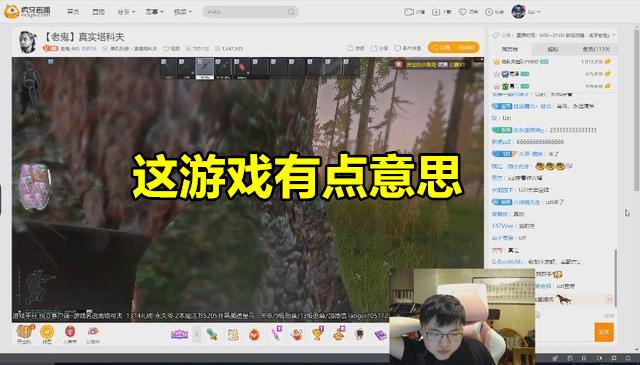Click the Huya logo in the header
640x365 pixels.
pyautogui.click(x=27, y=11)
